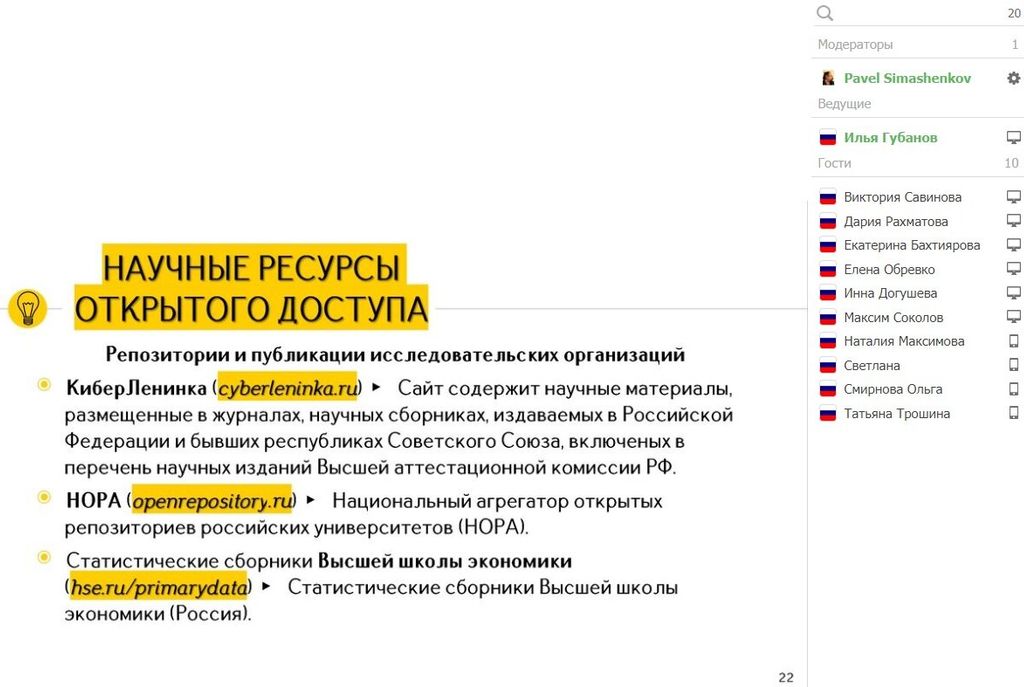Select guest Дария Рахматова in list

click(x=895, y=221)
